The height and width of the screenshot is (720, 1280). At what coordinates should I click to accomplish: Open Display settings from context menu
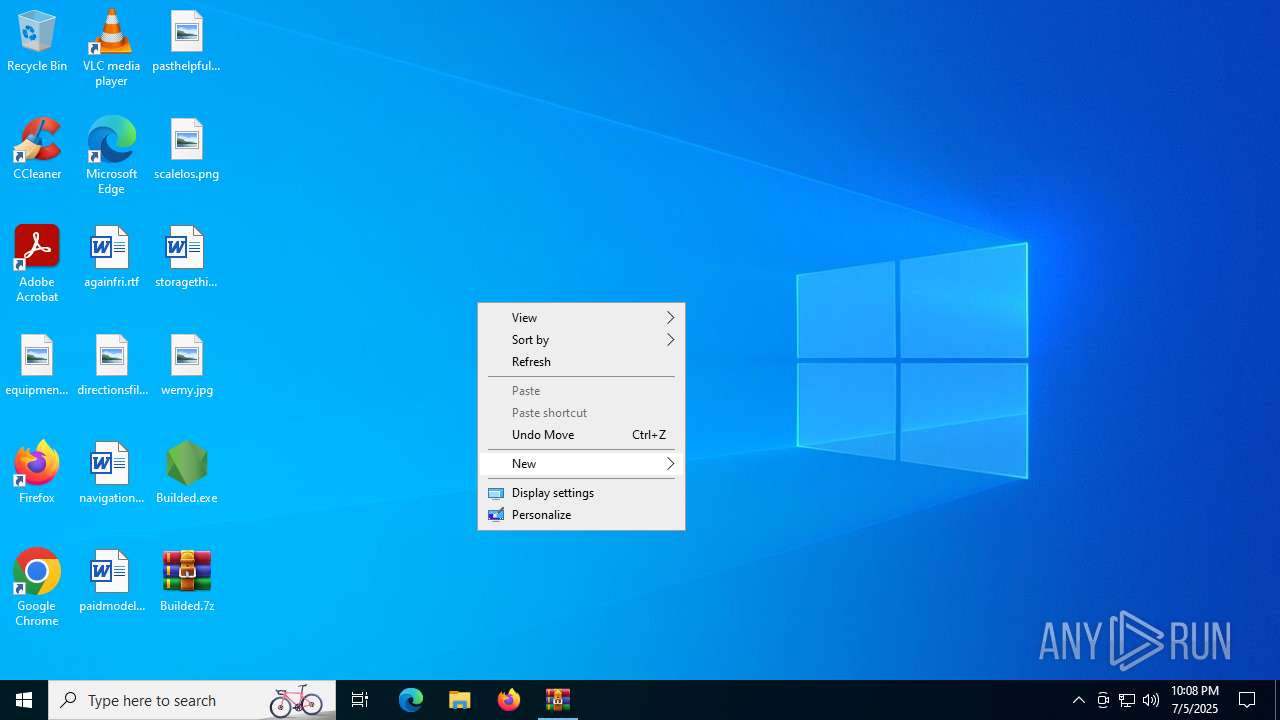coord(581,493)
